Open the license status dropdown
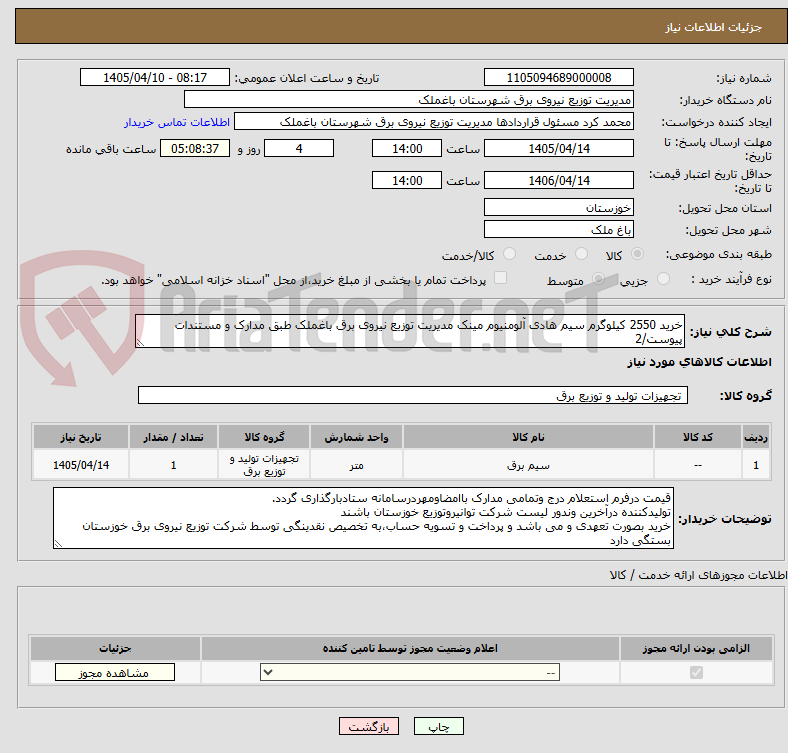Screen dimensions: 788x753 410,672
